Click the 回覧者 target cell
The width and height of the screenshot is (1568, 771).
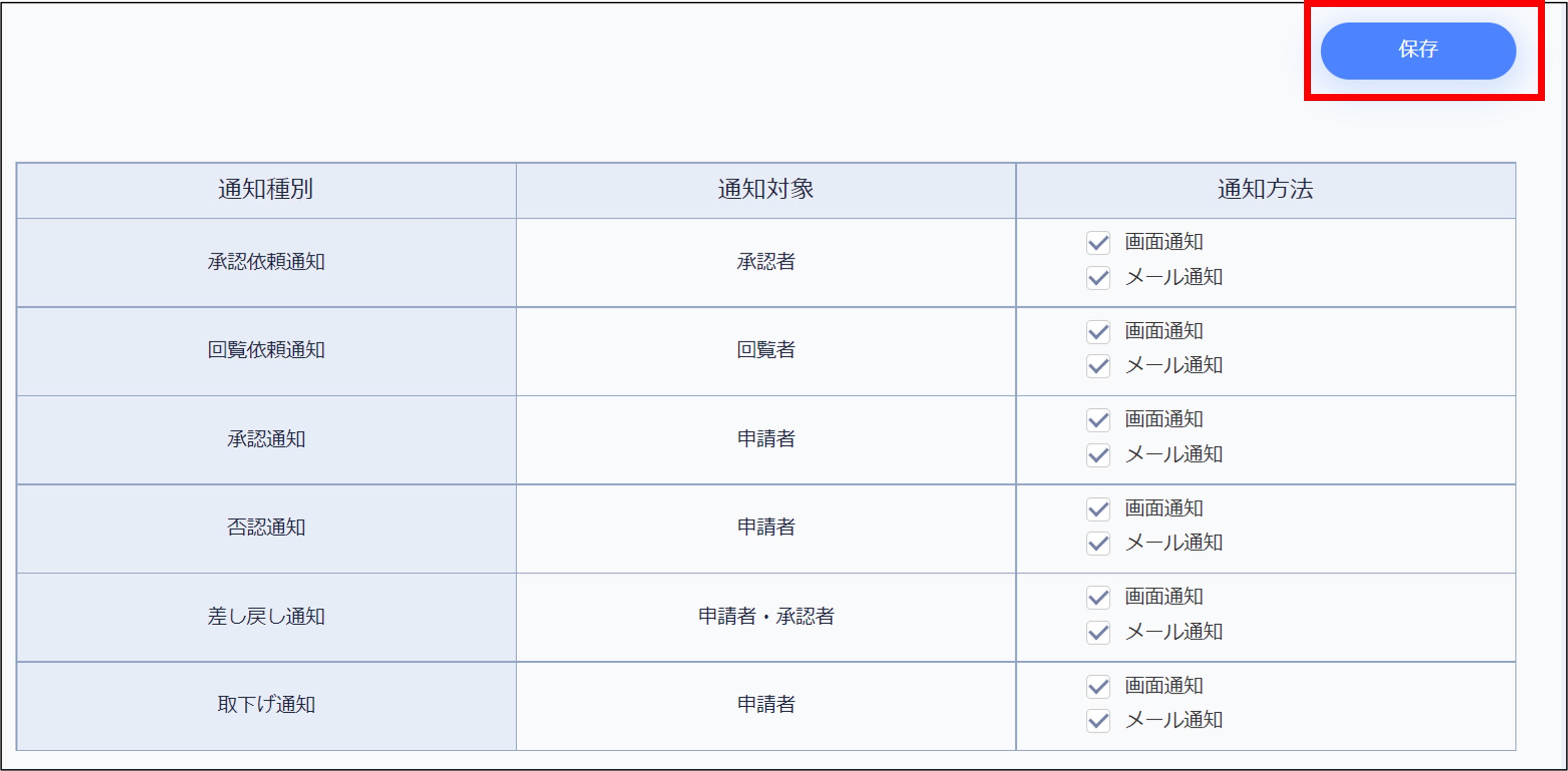click(766, 350)
